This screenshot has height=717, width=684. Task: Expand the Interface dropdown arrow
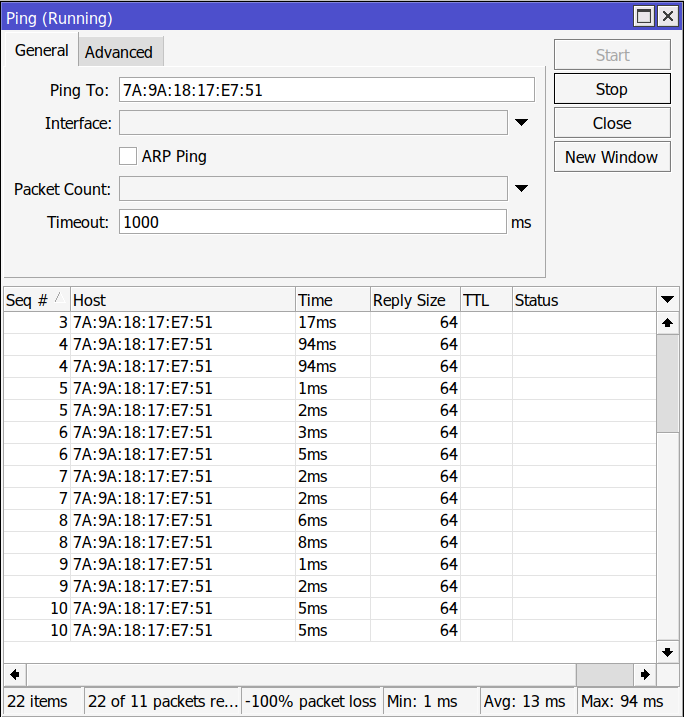[x=521, y=123]
